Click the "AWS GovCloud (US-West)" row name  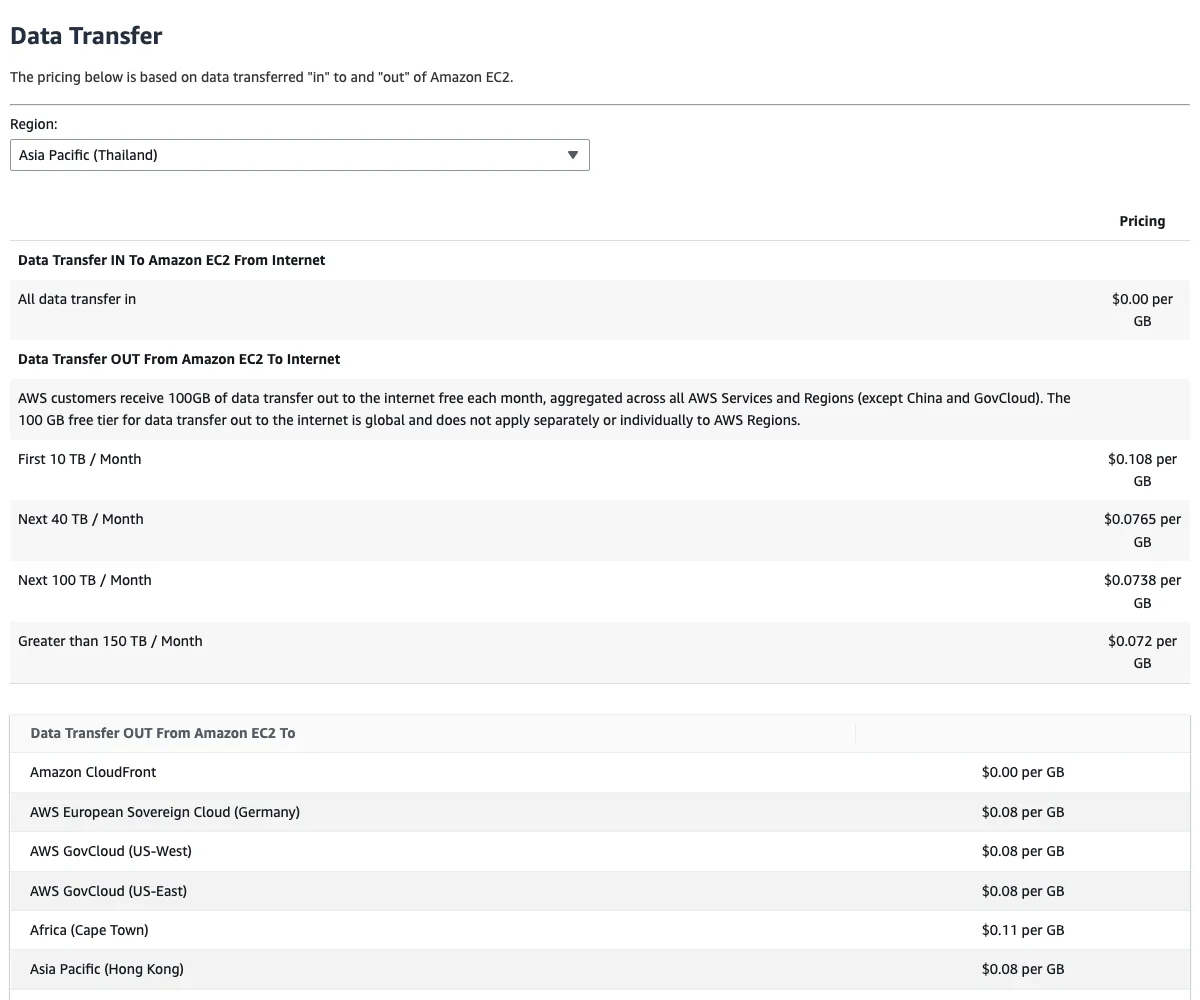tap(111, 851)
